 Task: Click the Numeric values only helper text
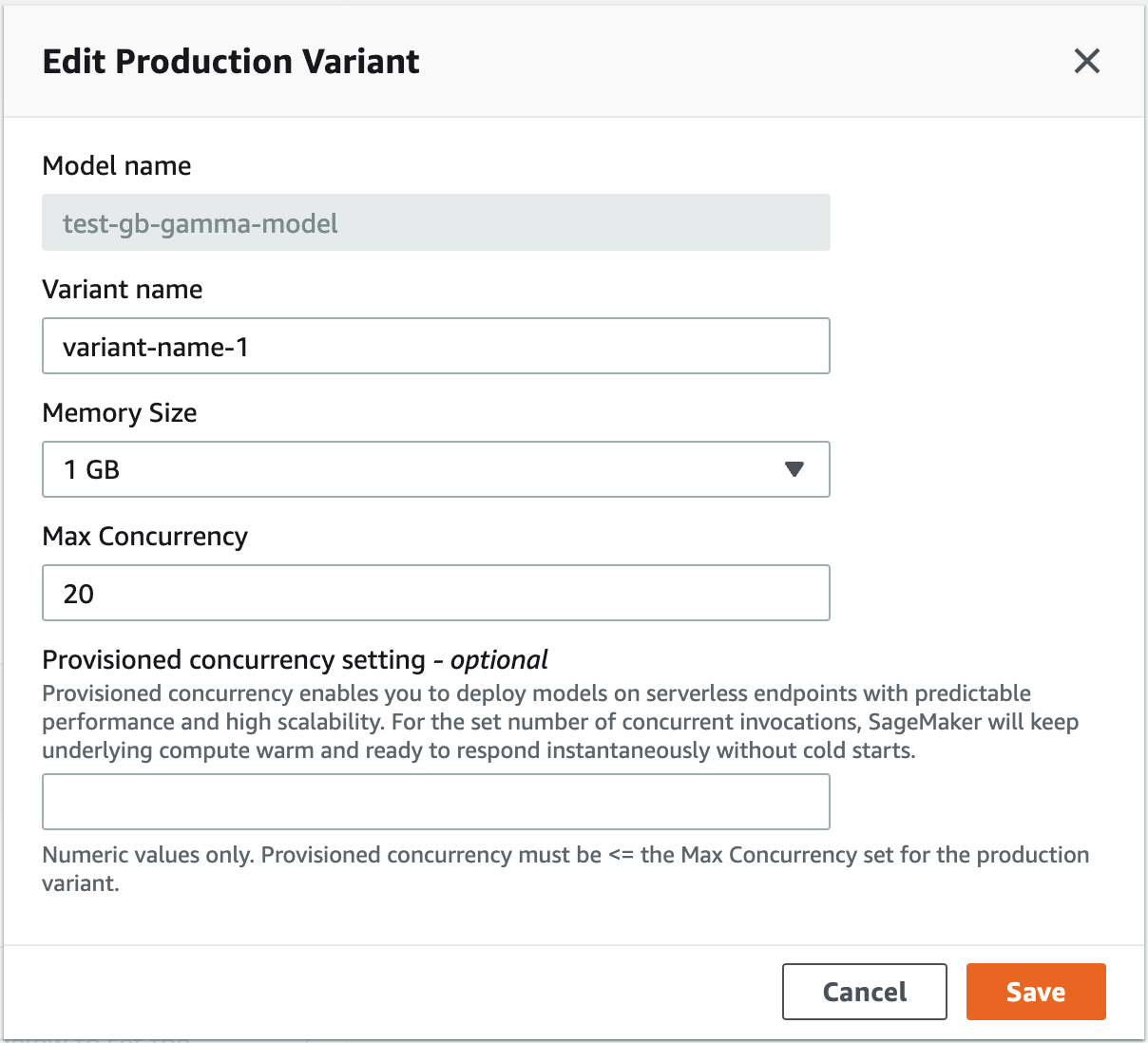coord(565,855)
